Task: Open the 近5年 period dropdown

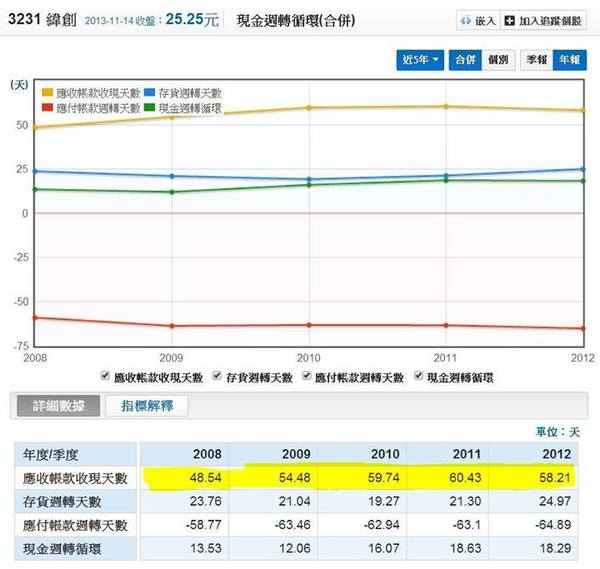Action: click(x=420, y=60)
